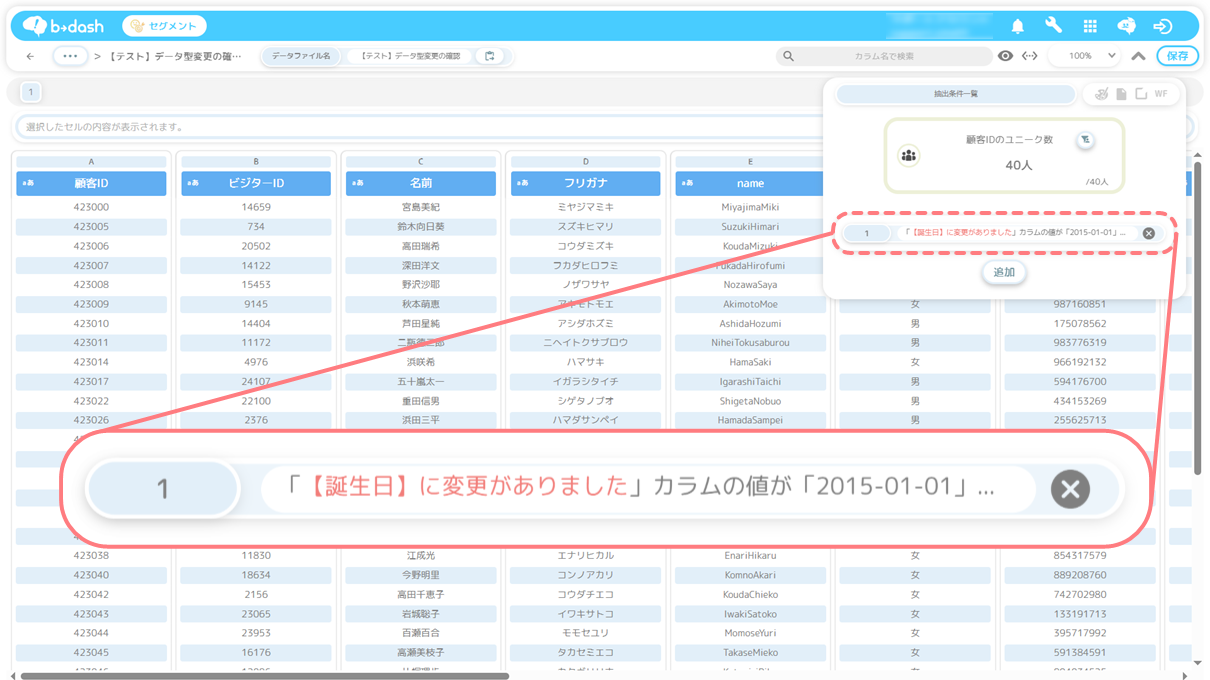Click the data file move icon

pyautogui.click(x=490, y=56)
